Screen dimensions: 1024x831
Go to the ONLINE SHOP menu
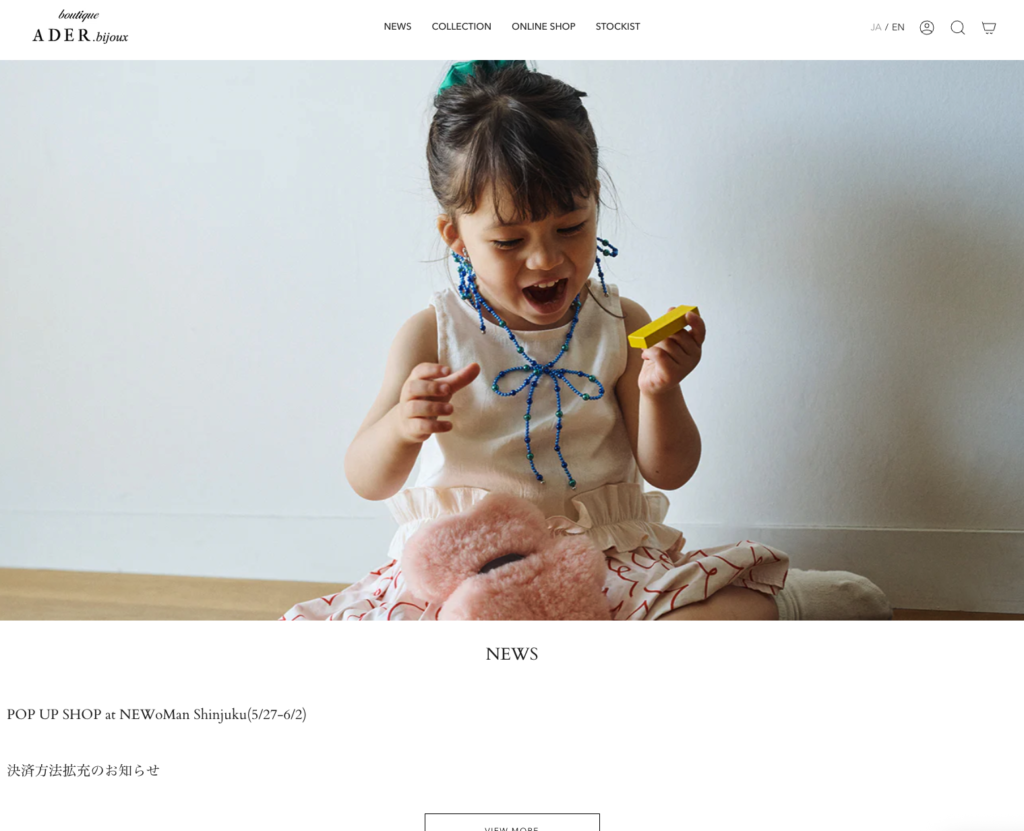coord(543,27)
